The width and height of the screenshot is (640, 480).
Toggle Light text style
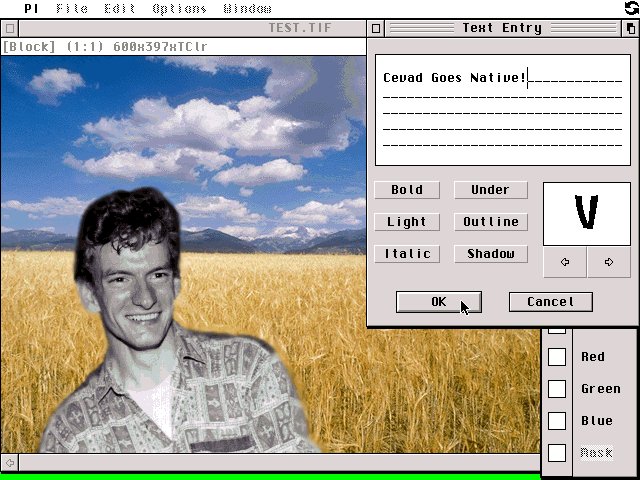tap(407, 222)
